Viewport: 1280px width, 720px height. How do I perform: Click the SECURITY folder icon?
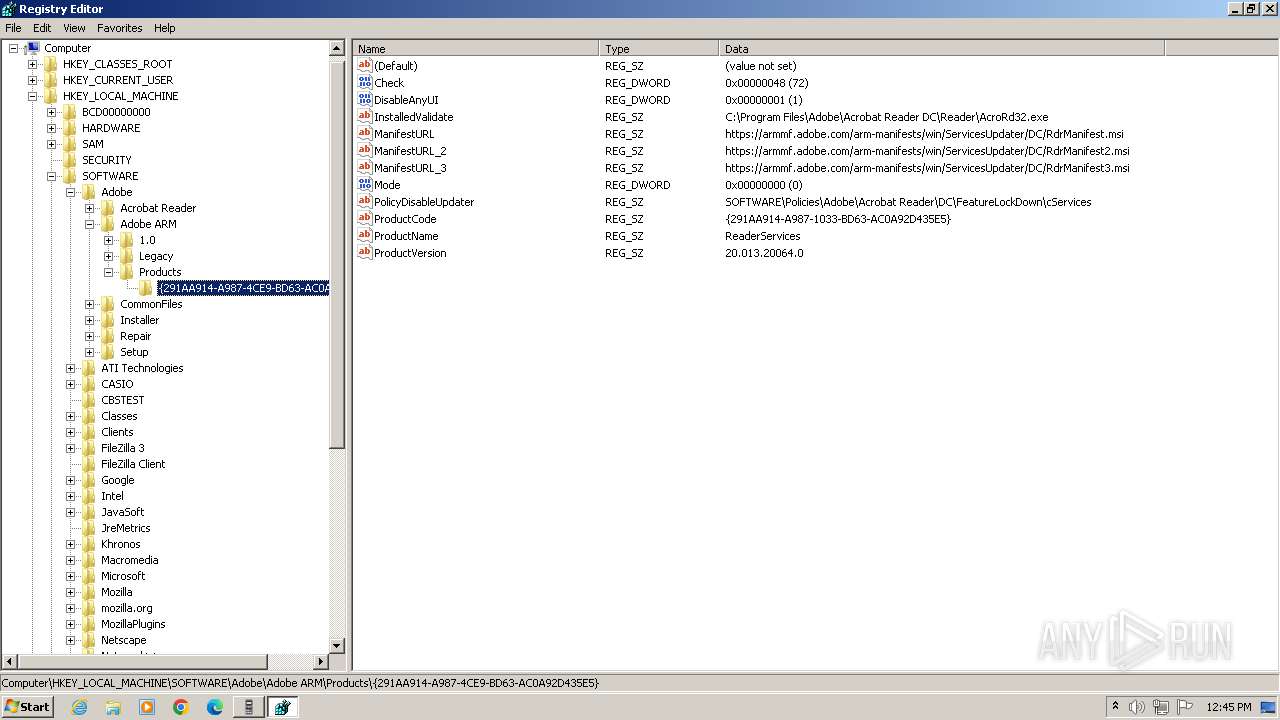click(70, 160)
